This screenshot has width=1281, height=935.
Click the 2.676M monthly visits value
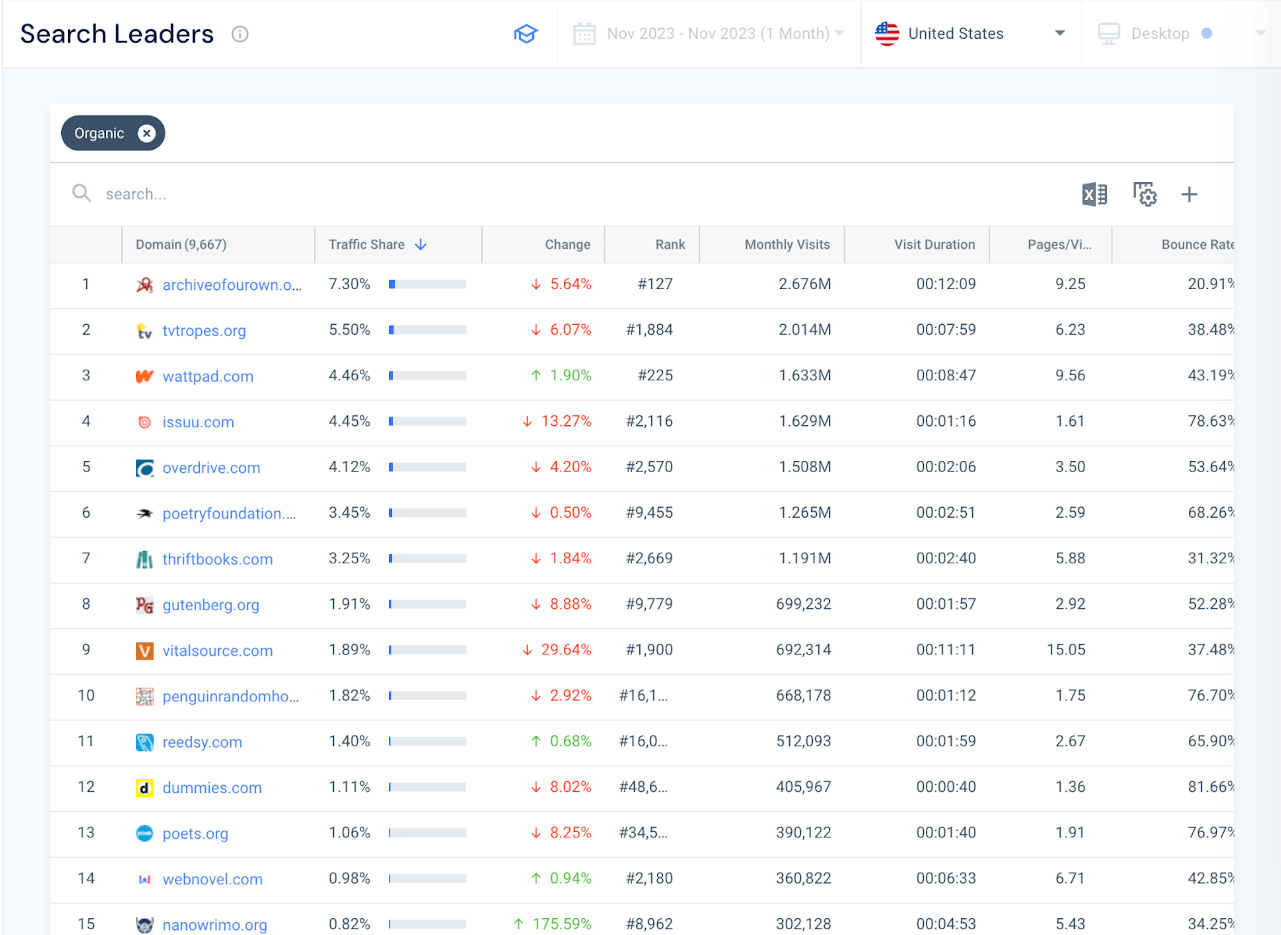[805, 285]
